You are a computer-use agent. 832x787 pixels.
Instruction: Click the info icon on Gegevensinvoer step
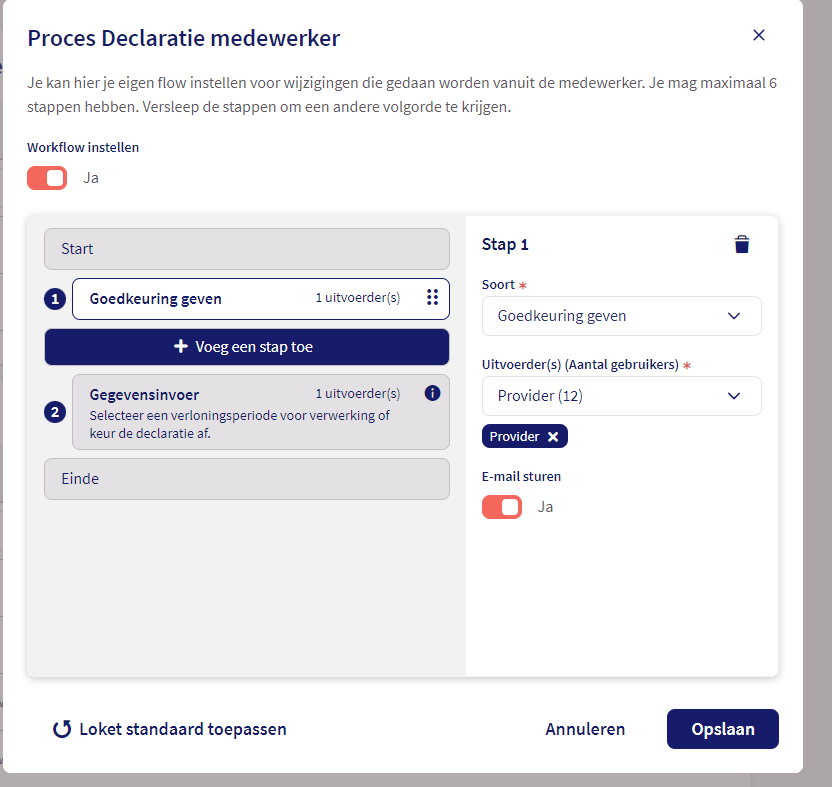(x=432, y=393)
